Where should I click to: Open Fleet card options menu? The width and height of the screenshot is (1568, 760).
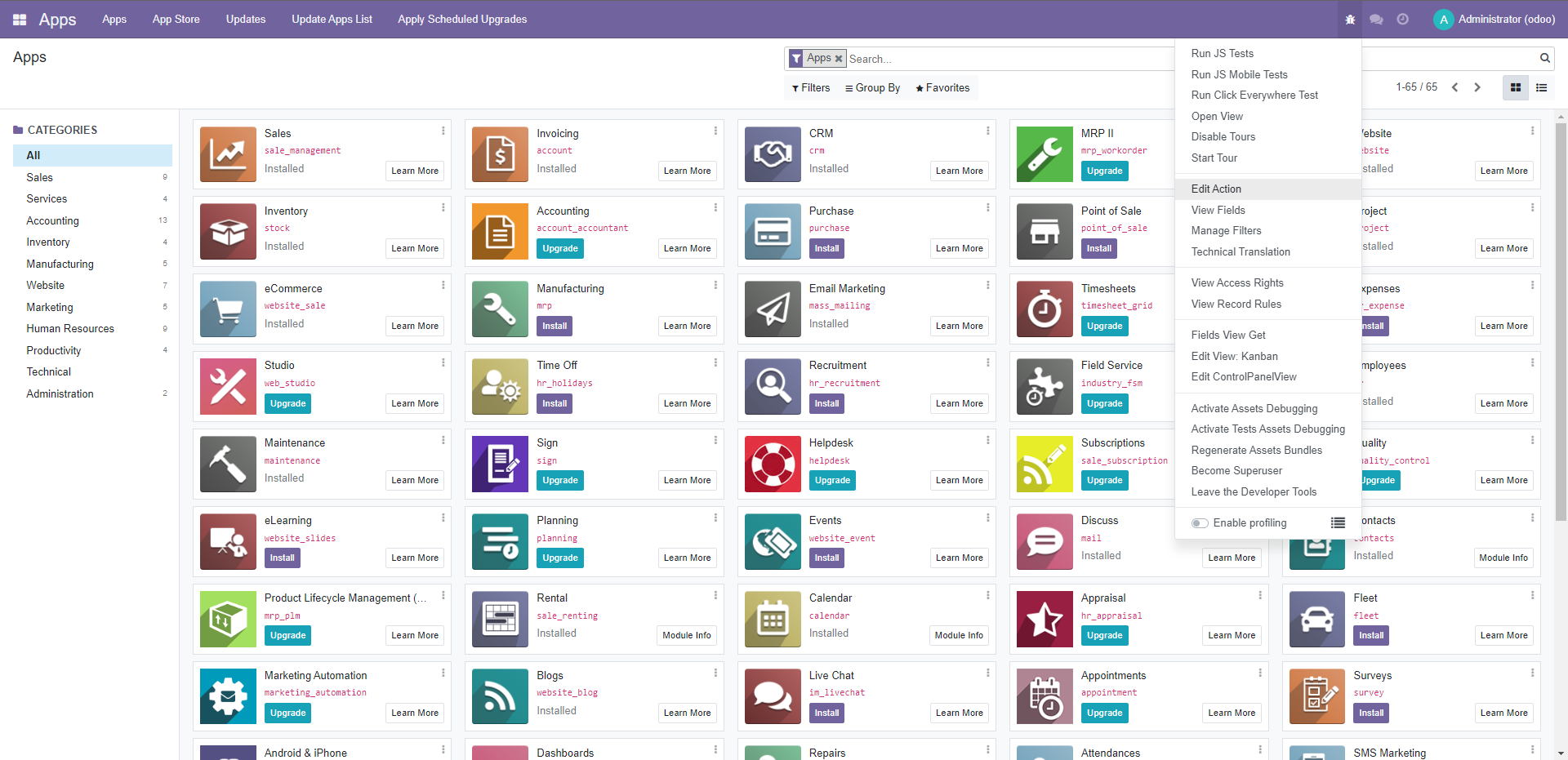[x=1532, y=595]
